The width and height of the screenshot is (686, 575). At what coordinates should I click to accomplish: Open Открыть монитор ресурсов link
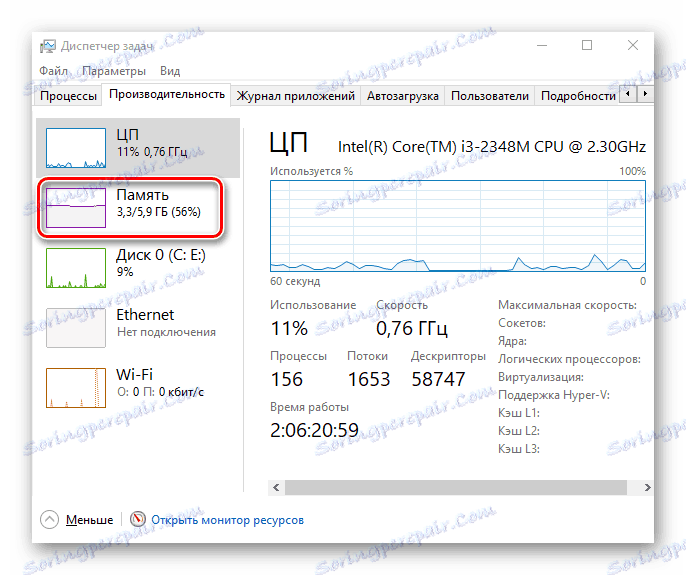pyautogui.click(x=227, y=520)
